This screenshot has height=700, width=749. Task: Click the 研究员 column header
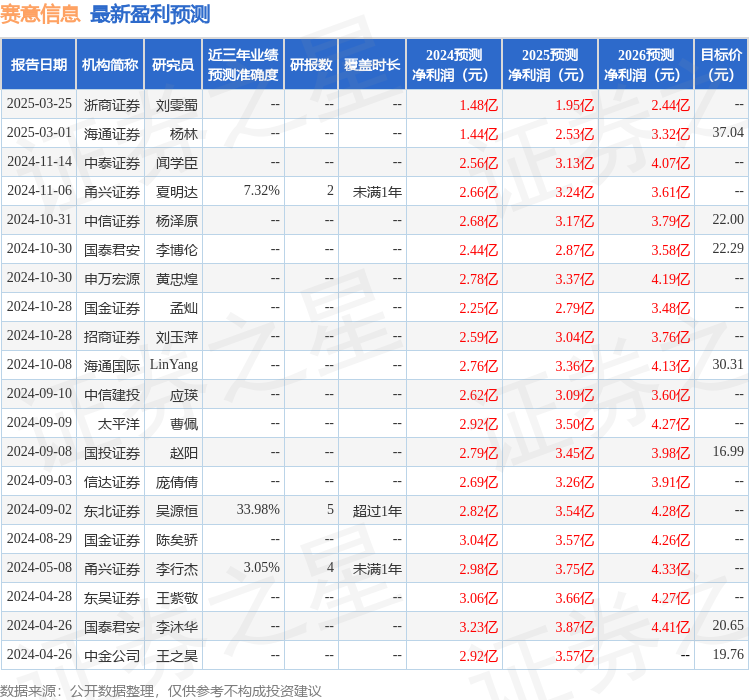[173, 65]
